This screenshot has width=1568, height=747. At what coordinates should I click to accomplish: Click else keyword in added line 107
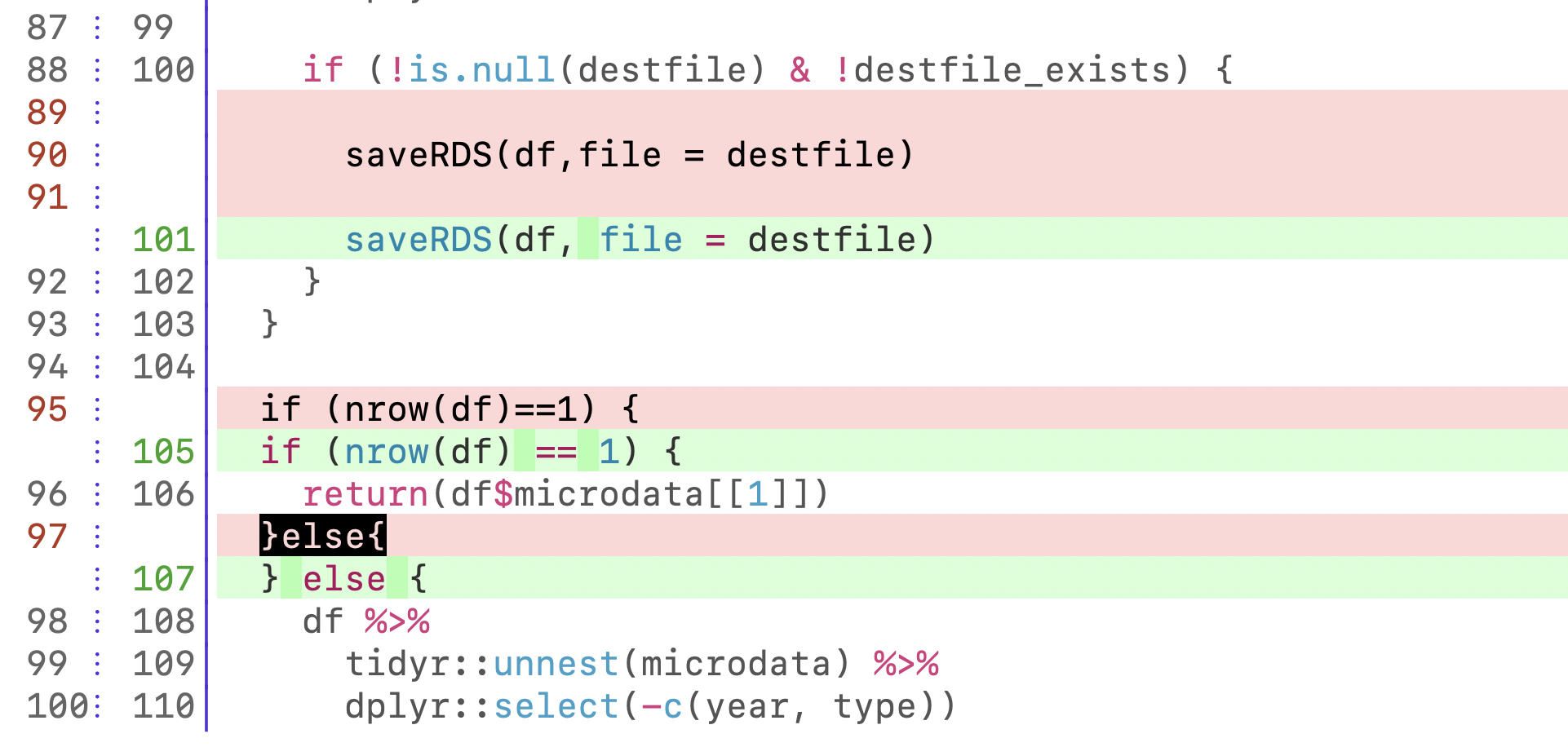point(343,579)
